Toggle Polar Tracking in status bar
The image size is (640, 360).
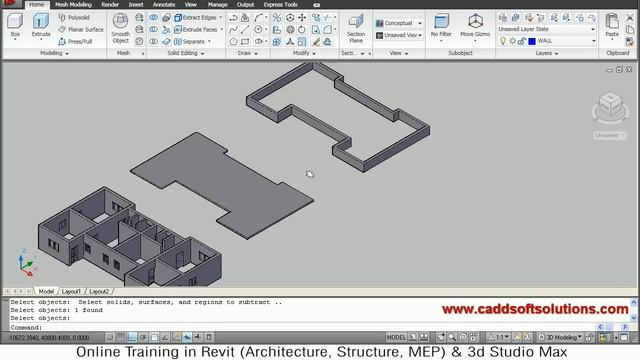(143, 337)
